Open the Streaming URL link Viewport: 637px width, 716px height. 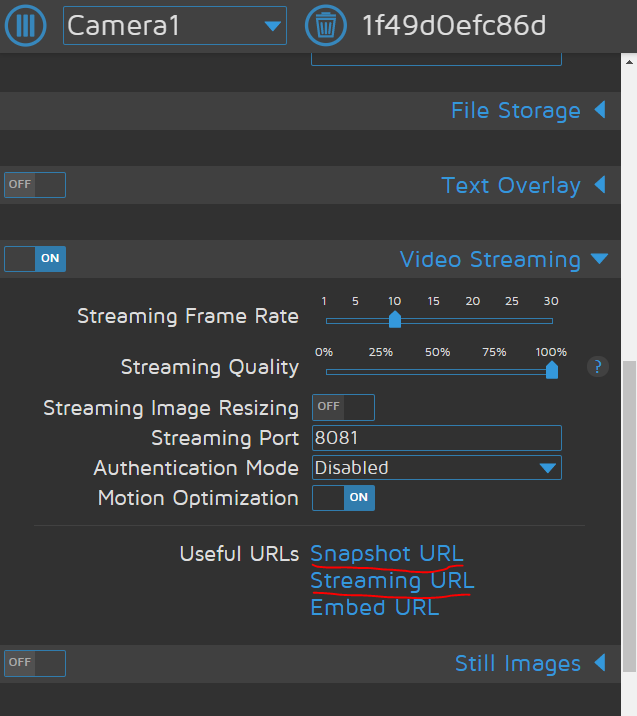392,581
